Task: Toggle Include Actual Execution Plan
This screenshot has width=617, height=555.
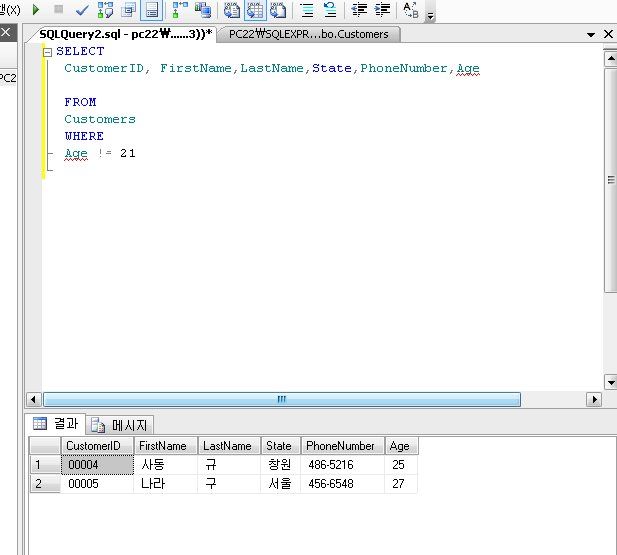Action: coord(180,10)
